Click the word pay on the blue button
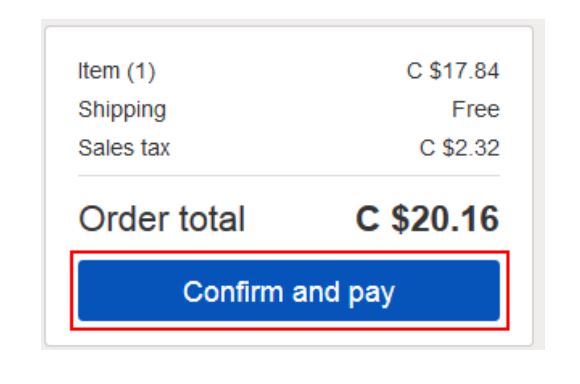This screenshot has width=580, height=384. click(371, 293)
